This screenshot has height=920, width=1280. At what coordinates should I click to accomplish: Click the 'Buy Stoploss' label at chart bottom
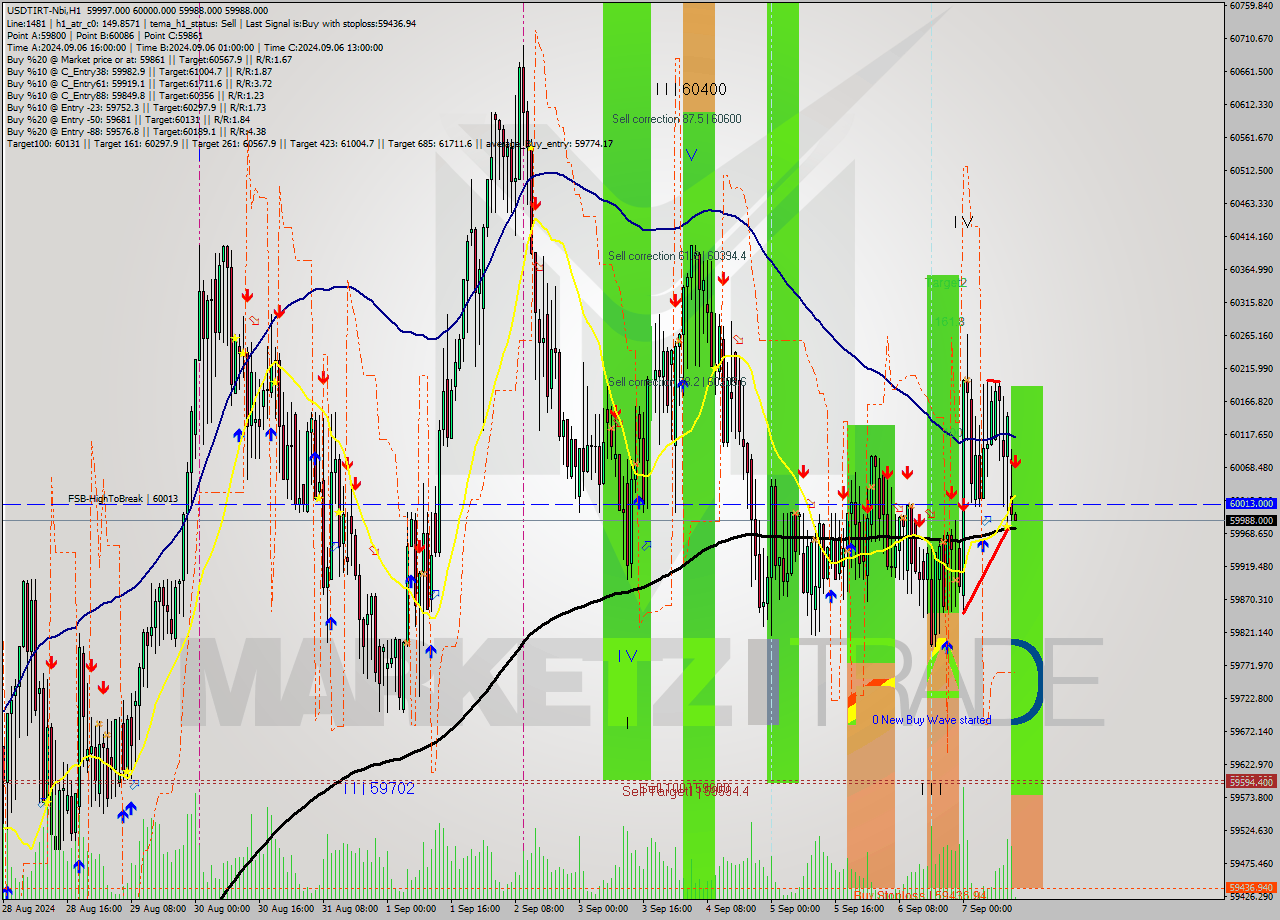click(x=920, y=894)
